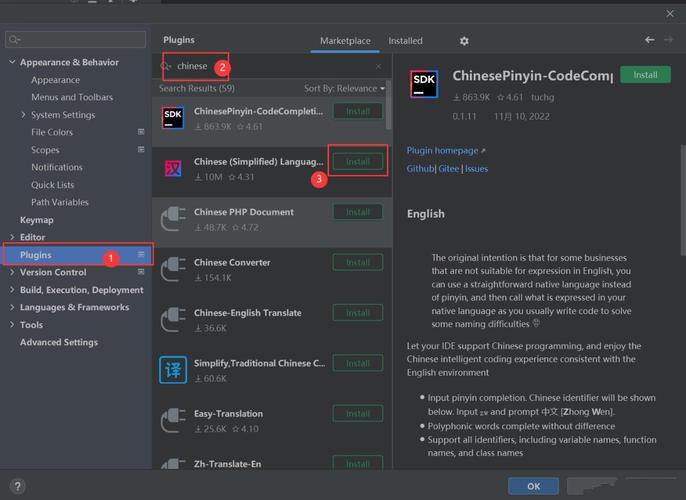This screenshot has height=500, width=686.
Task: Open the Github link
Action: [420, 169]
